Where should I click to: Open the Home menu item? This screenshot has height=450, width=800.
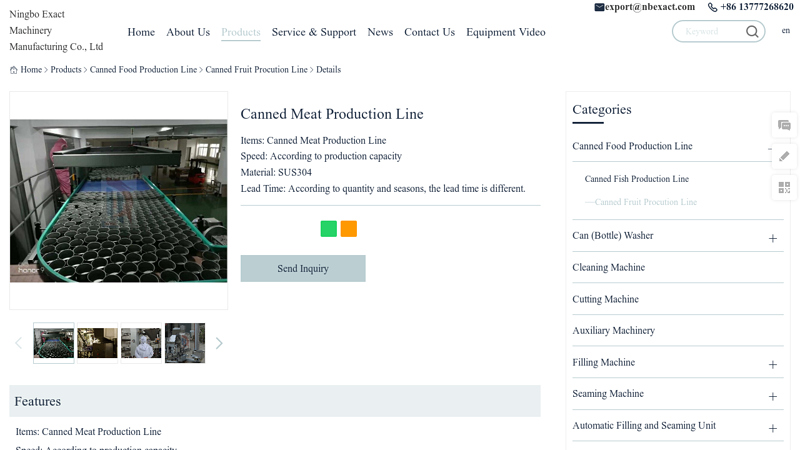(x=141, y=32)
